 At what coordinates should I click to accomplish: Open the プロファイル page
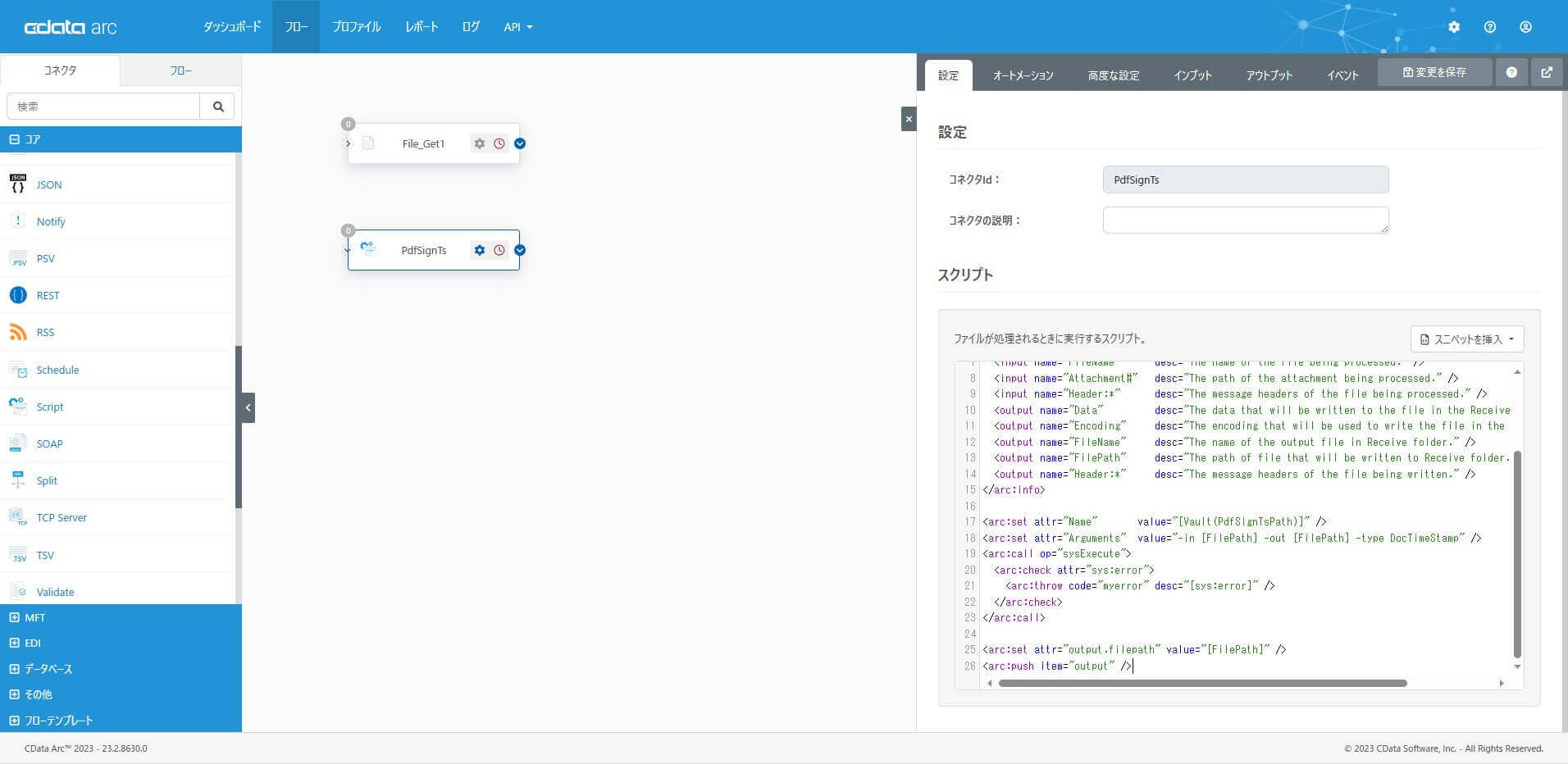[357, 27]
